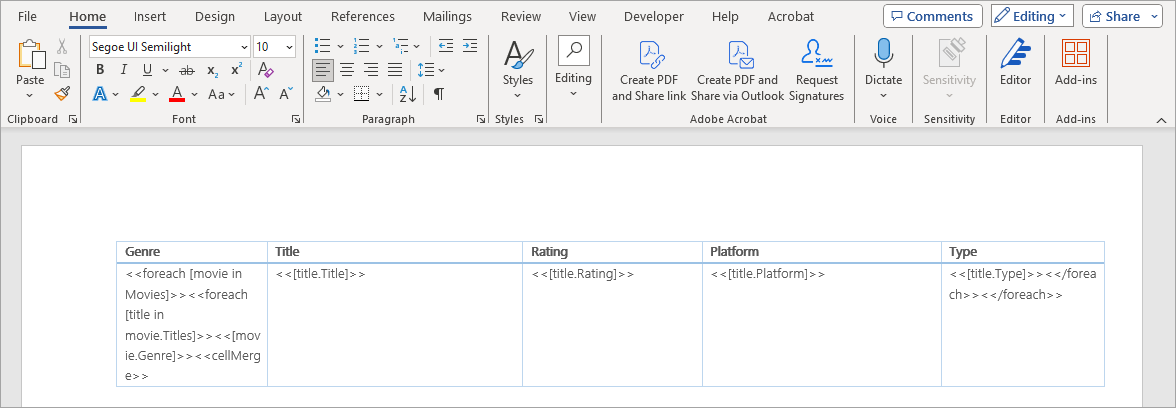Open the Acrobat tab
Image resolution: width=1176 pixels, height=408 pixels.
coord(790,16)
